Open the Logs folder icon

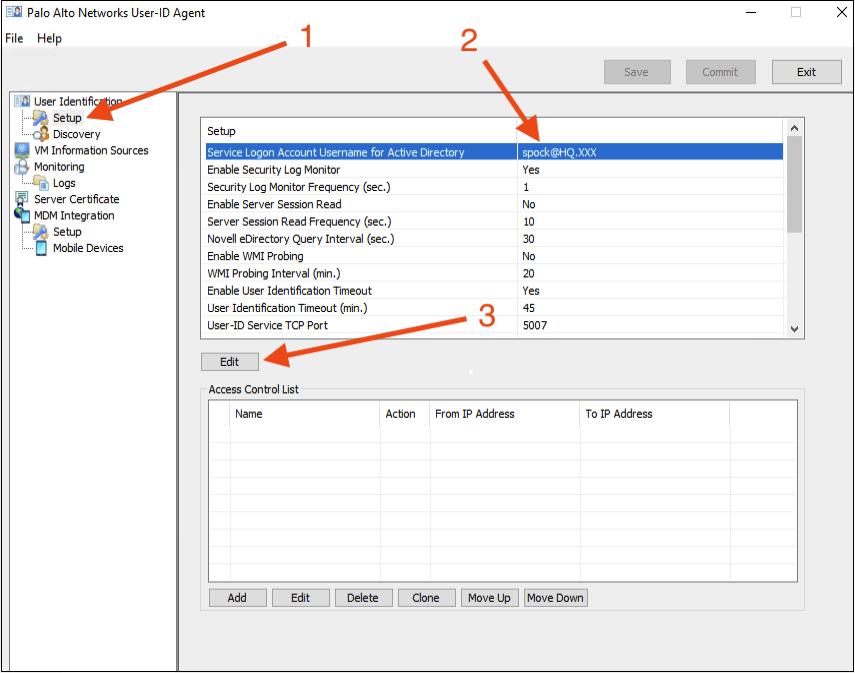pos(41,183)
